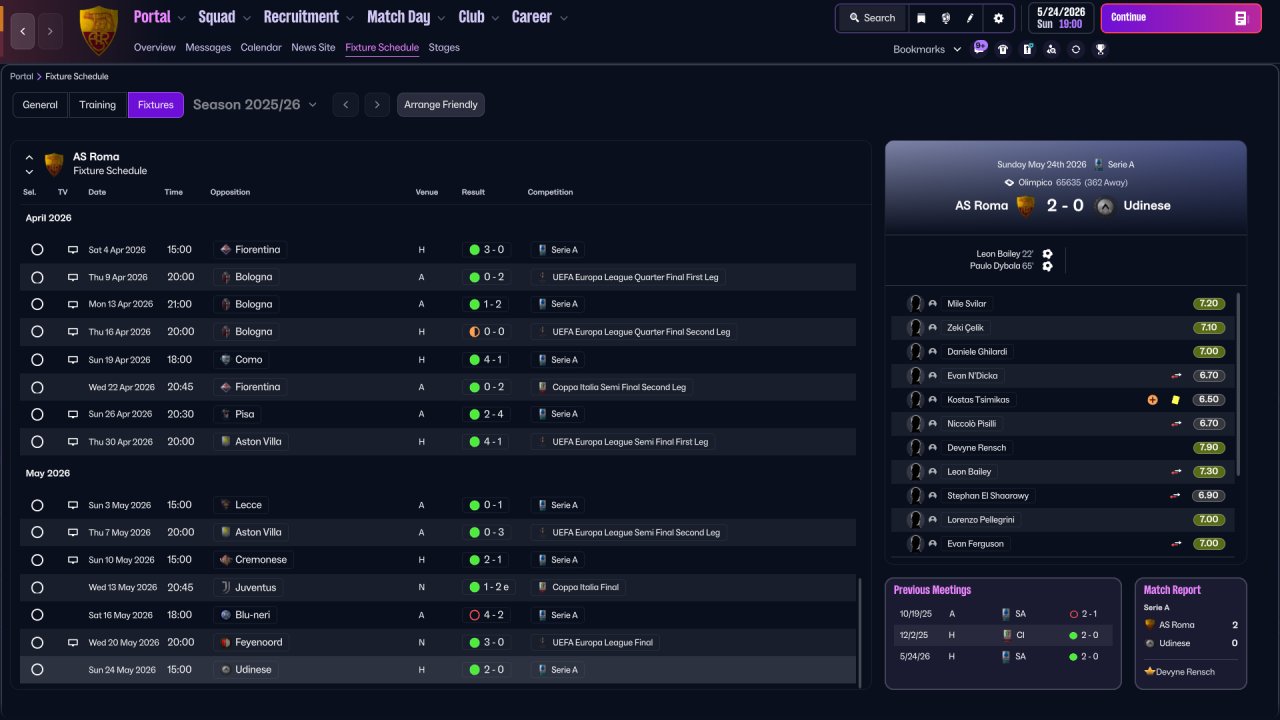Click the Portal breadcrumb link
This screenshot has width=1280, height=720.
pyautogui.click(x=21, y=77)
